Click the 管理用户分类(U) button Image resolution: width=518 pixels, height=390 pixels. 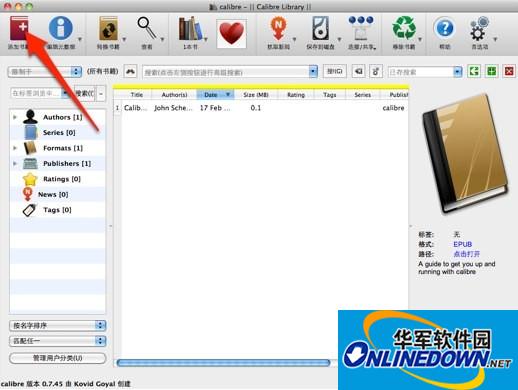tap(58, 358)
